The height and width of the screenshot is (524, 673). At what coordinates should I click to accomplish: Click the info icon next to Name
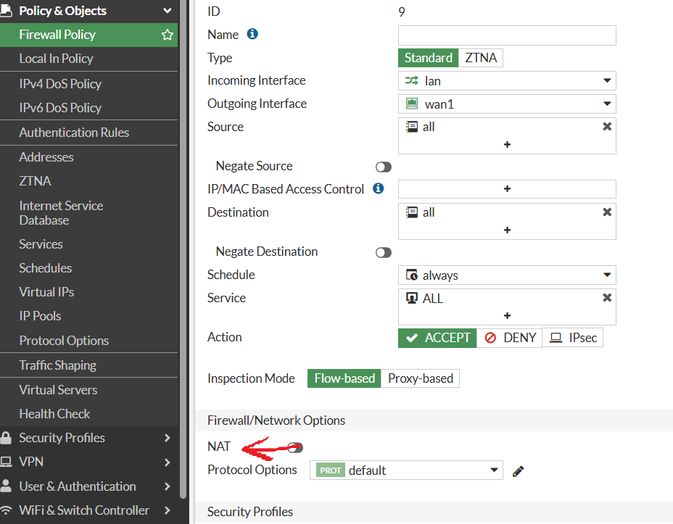click(x=252, y=34)
